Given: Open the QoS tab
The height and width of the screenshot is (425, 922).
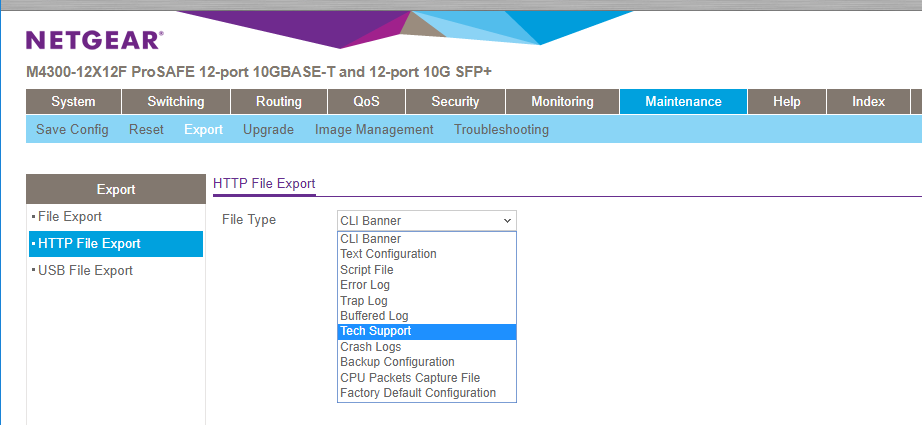Looking at the screenshot, I should click(366, 102).
